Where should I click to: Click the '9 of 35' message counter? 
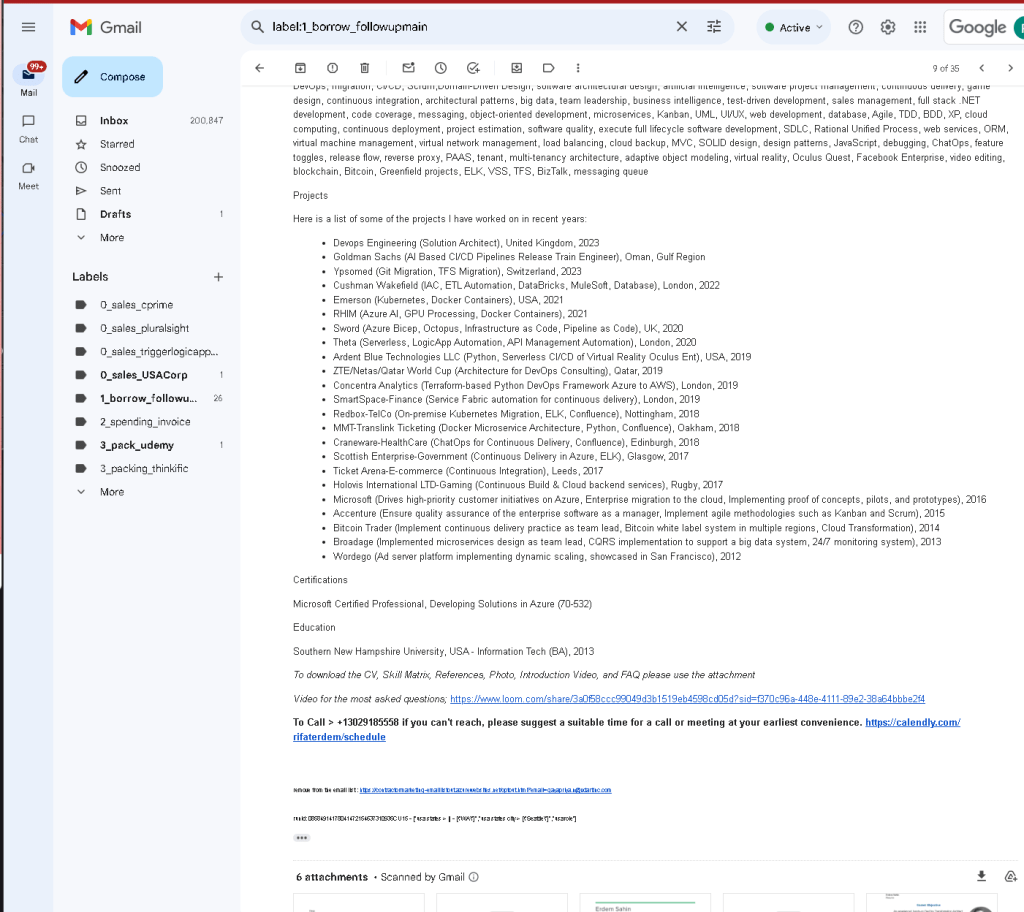[946, 69]
